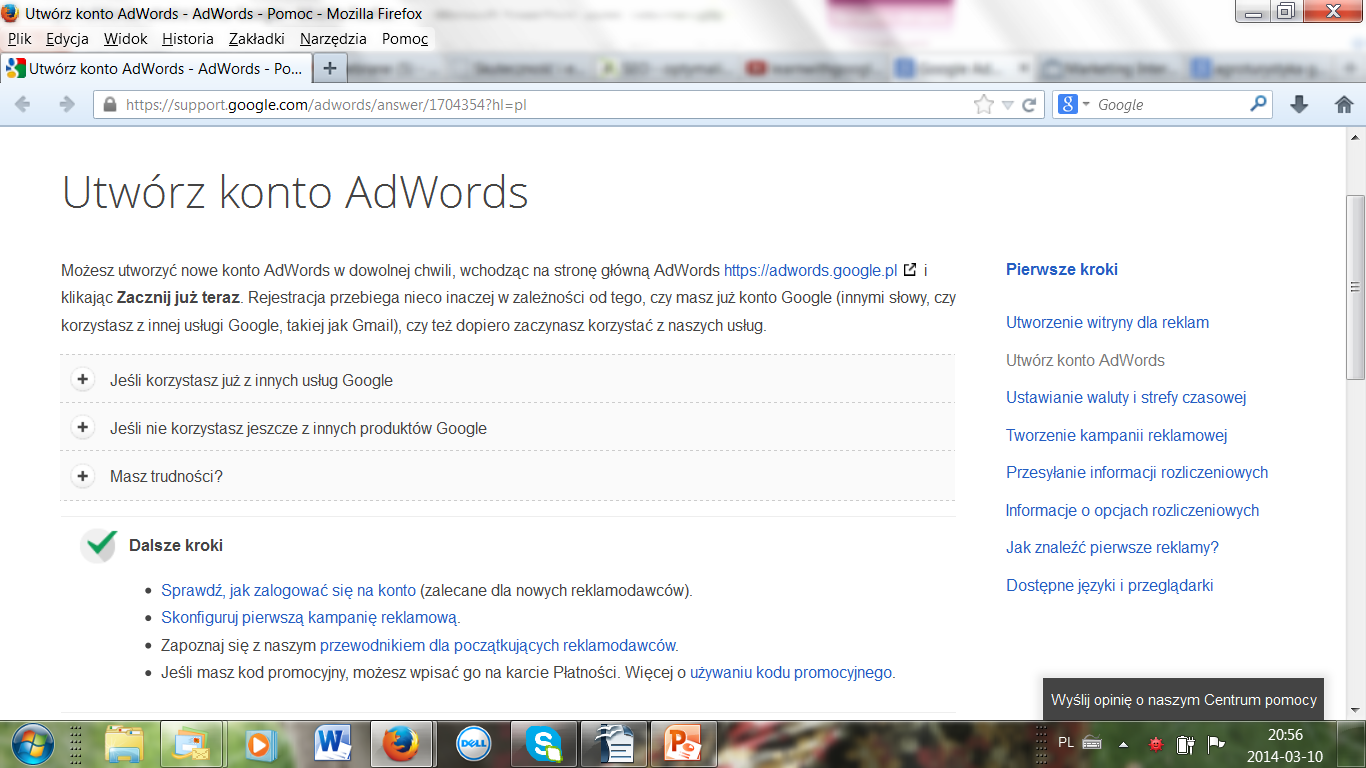Open Action Center flag tray icon
This screenshot has height=768, width=1366.
coord(1216,744)
